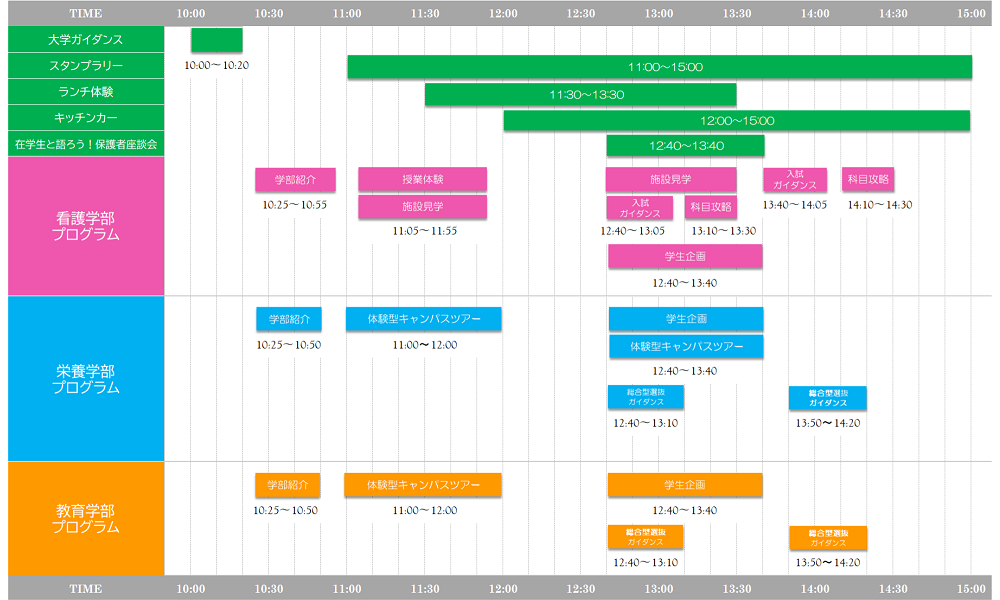The height and width of the screenshot is (600, 1000).
Task: Select the ランチ体験 11:30～13:30 bar
Action: tap(580, 94)
